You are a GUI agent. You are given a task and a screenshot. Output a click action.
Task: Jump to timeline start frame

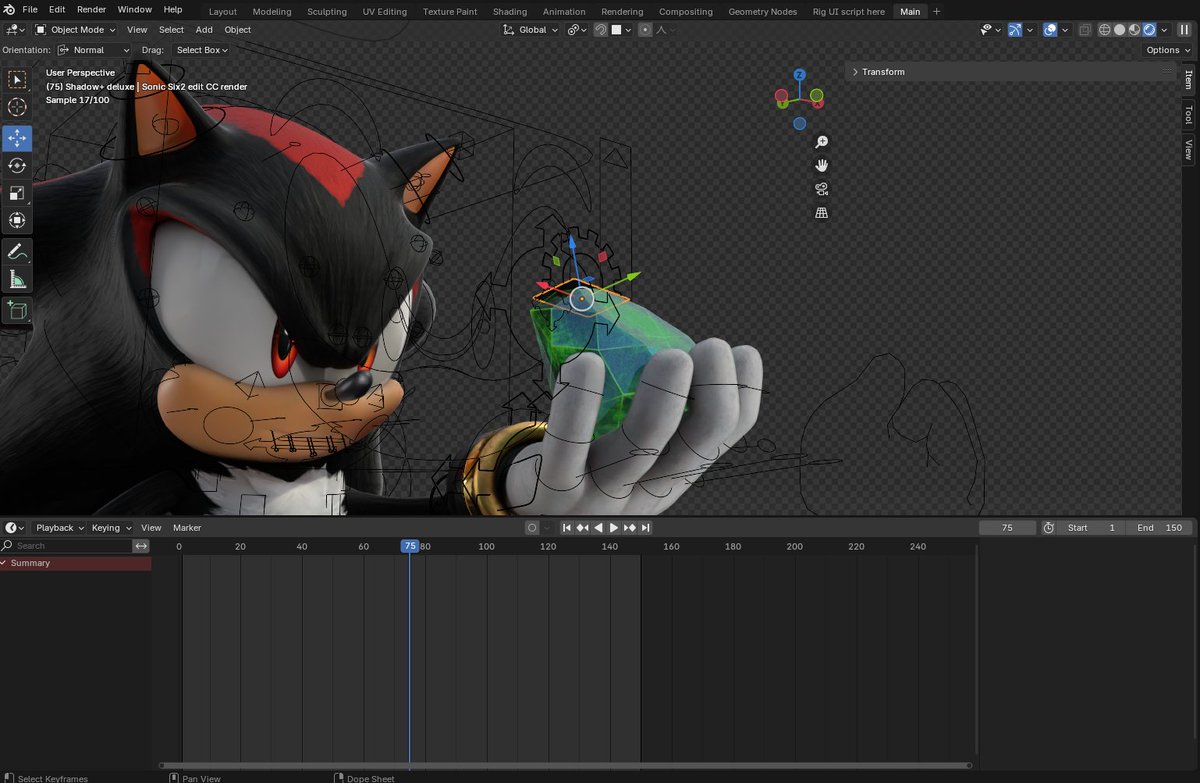pyautogui.click(x=566, y=528)
